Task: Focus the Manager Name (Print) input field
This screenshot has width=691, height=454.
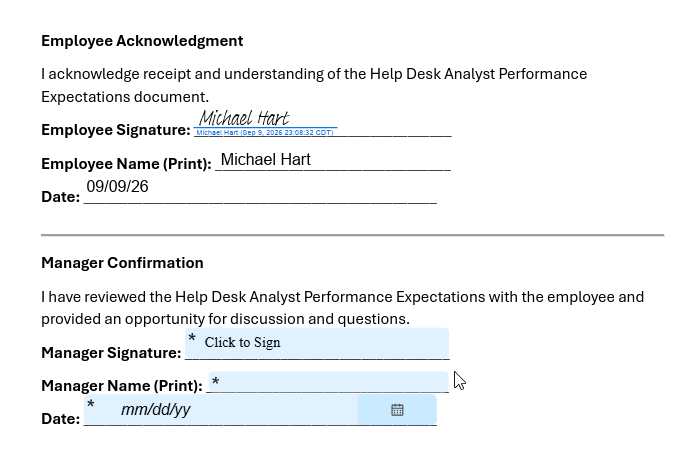Action: 328,381
